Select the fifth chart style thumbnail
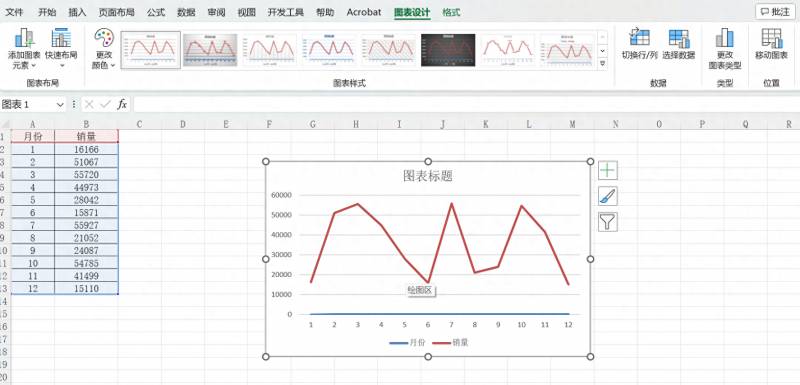Screen dimensions: 800x385 [x=389, y=50]
